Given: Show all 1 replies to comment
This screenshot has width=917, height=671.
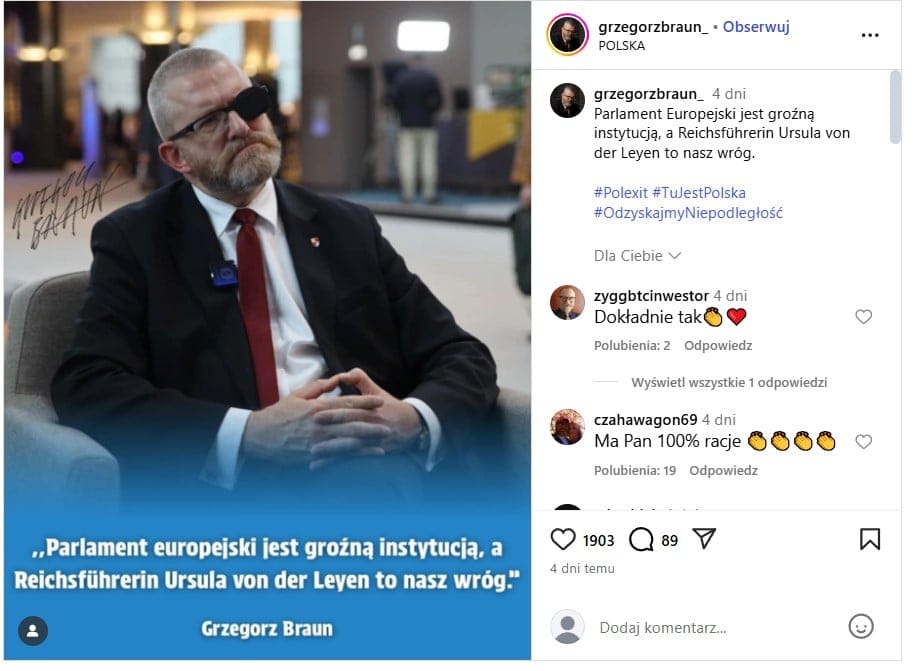Looking at the screenshot, I should point(729,383).
